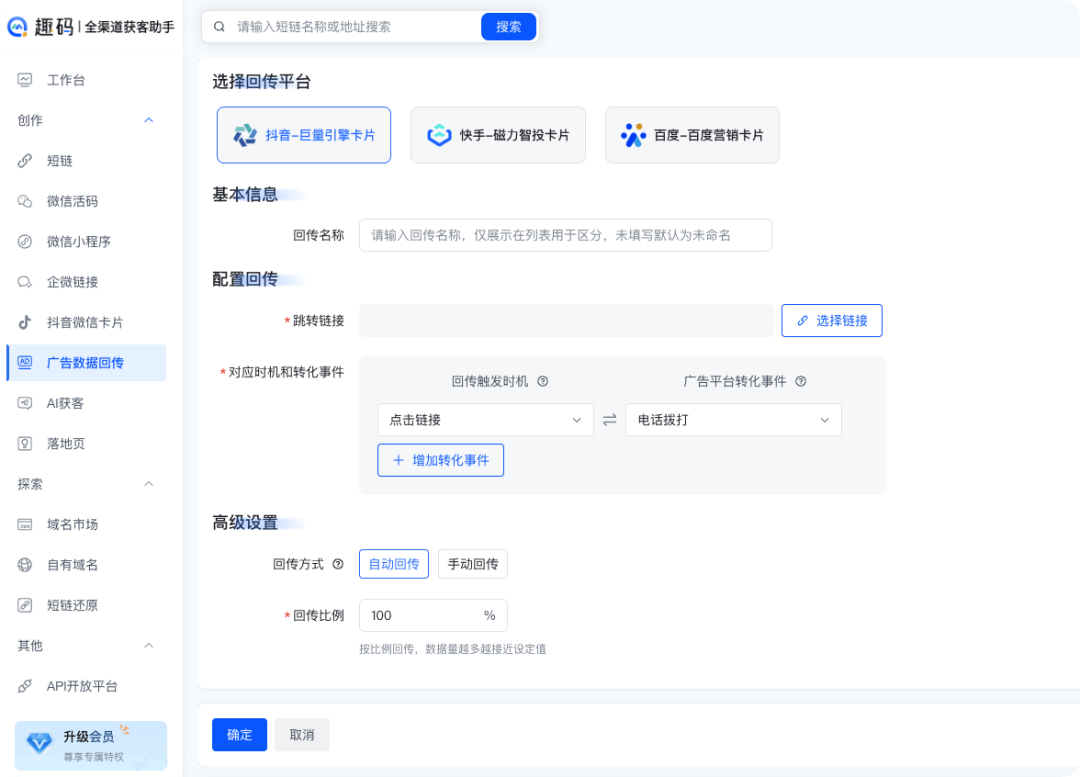The height and width of the screenshot is (777, 1080).
Task: Click 增加转化事件 button
Action: (x=441, y=460)
